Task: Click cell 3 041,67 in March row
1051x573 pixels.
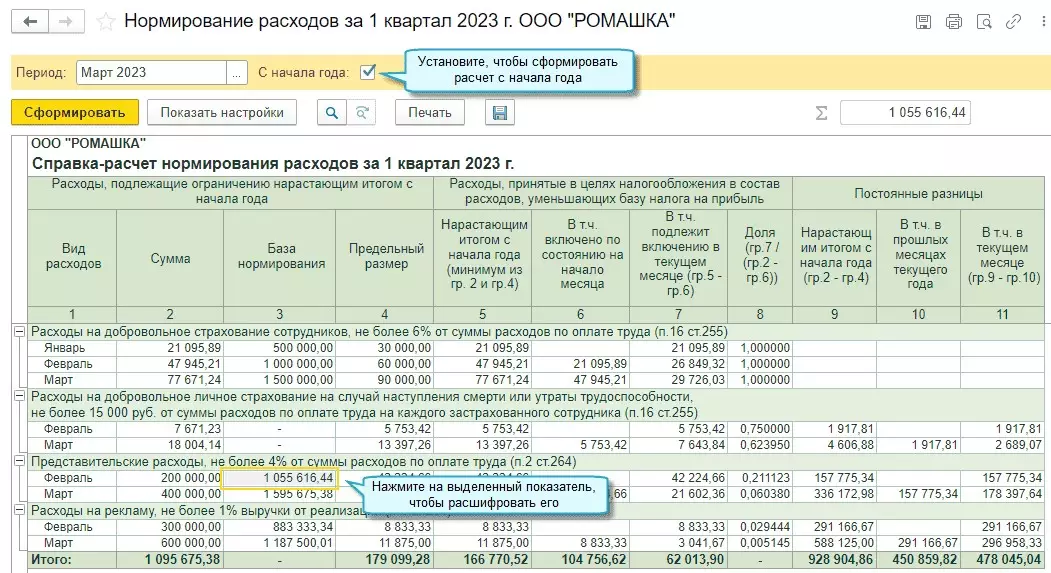Action: point(678,543)
